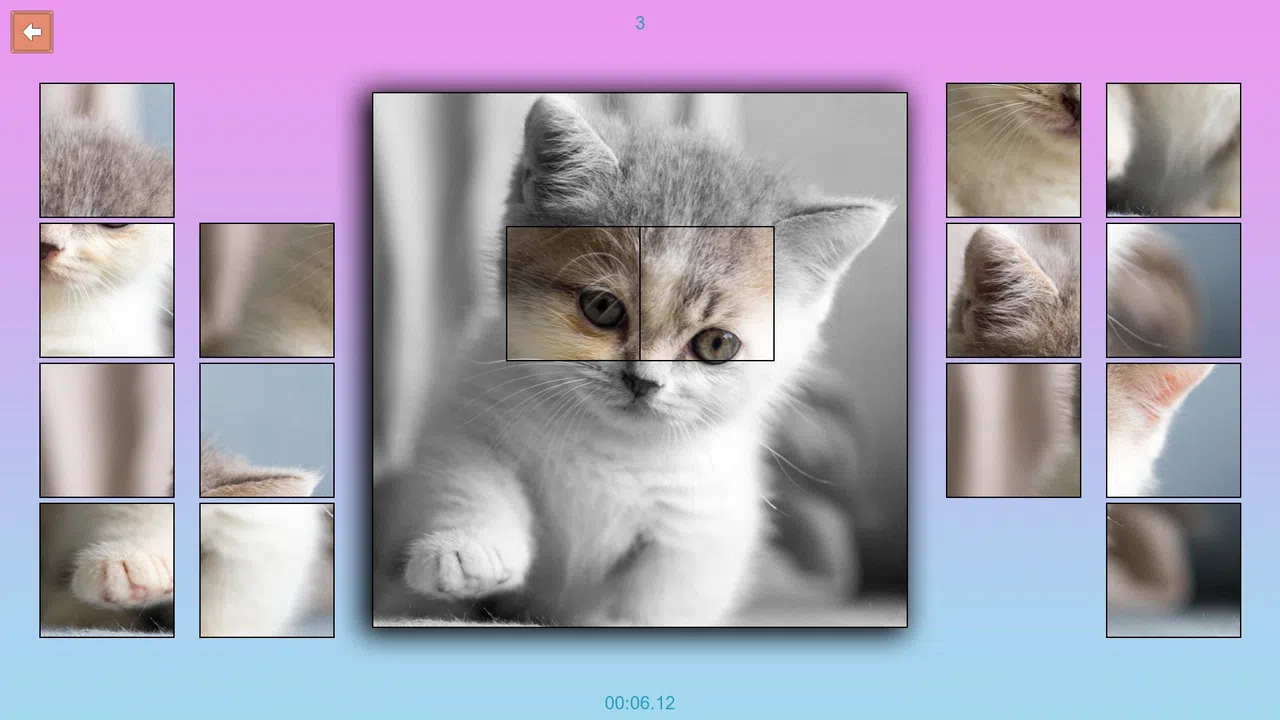
Task: Select the blurred curtain piece in left column
Action: coord(107,430)
